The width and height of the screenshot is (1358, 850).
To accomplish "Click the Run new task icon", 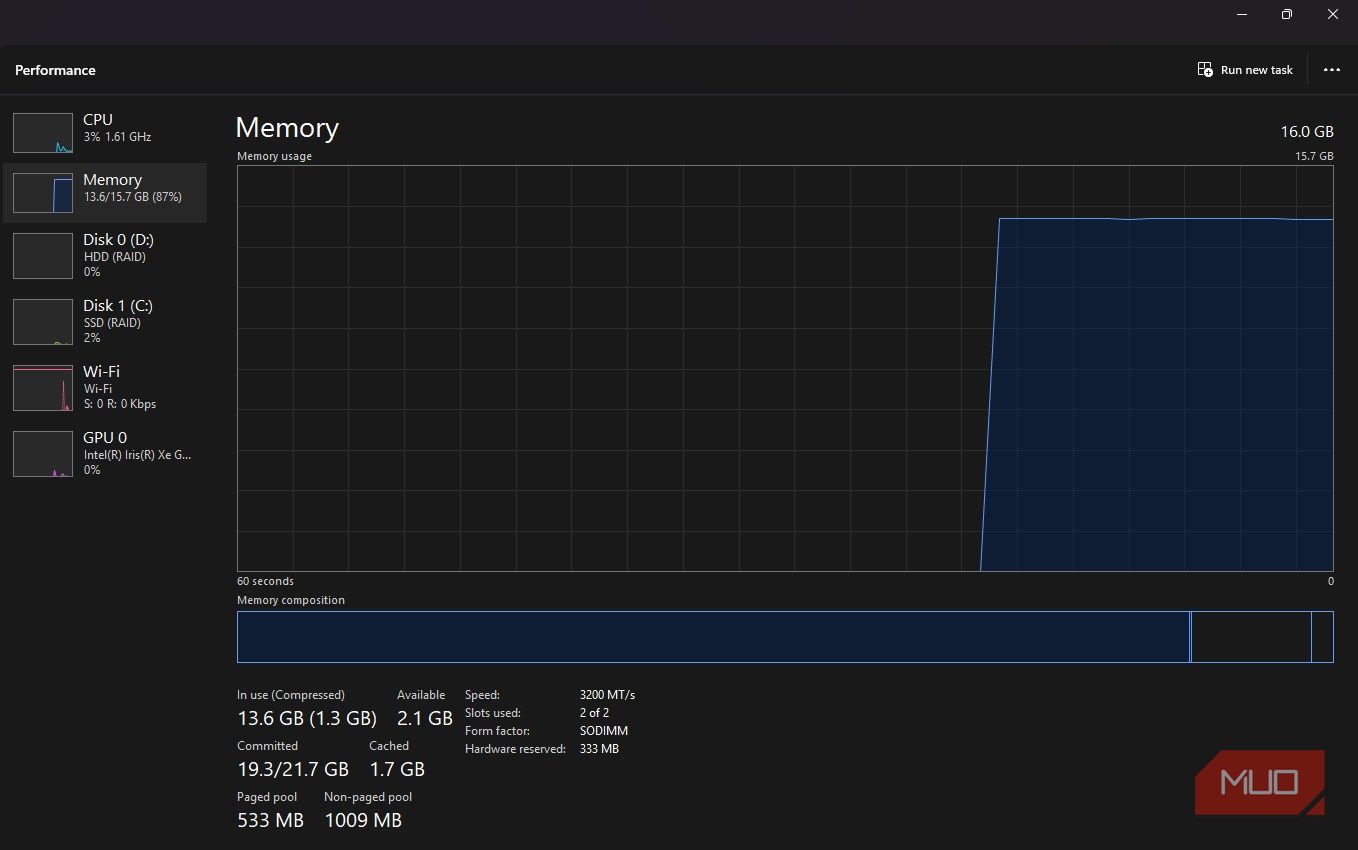I will (x=1205, y=70).
